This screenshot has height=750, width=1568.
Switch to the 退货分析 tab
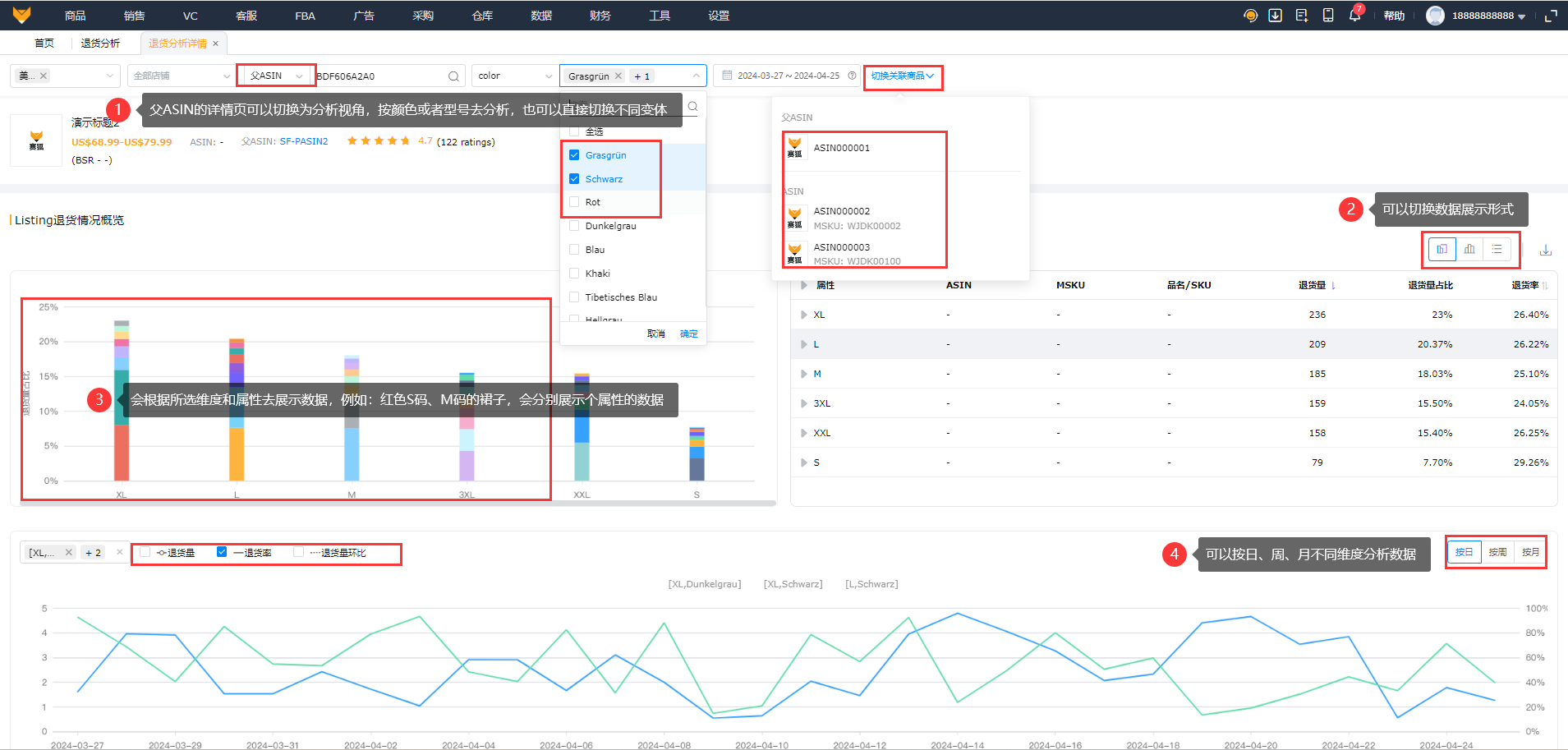[100, 44]
